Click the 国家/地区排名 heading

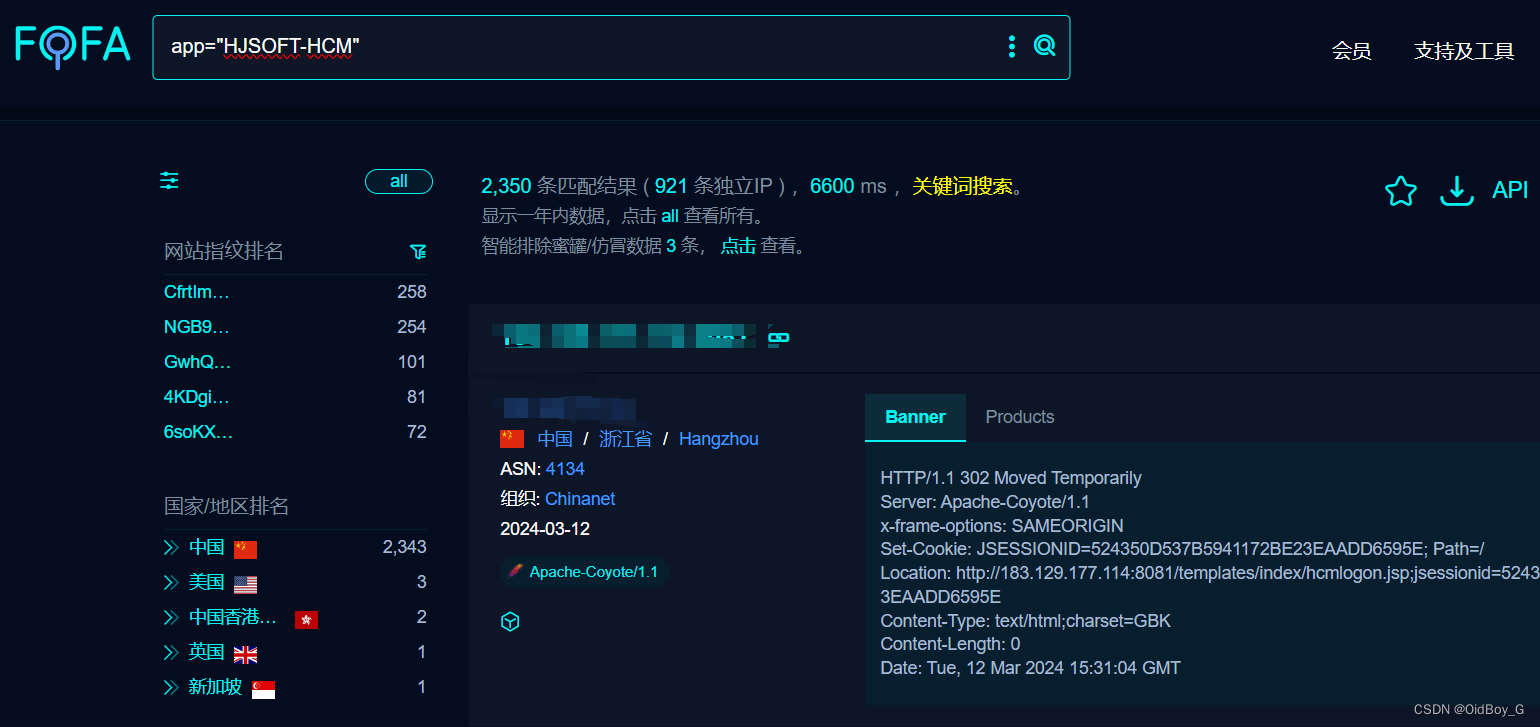(x=227, y=506)
